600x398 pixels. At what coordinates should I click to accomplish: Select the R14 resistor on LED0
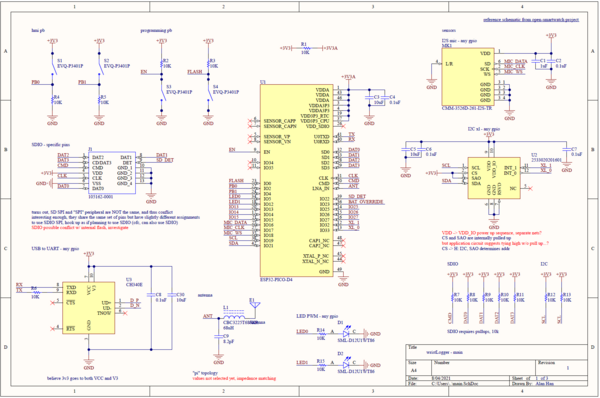click(x=320, y=332)
